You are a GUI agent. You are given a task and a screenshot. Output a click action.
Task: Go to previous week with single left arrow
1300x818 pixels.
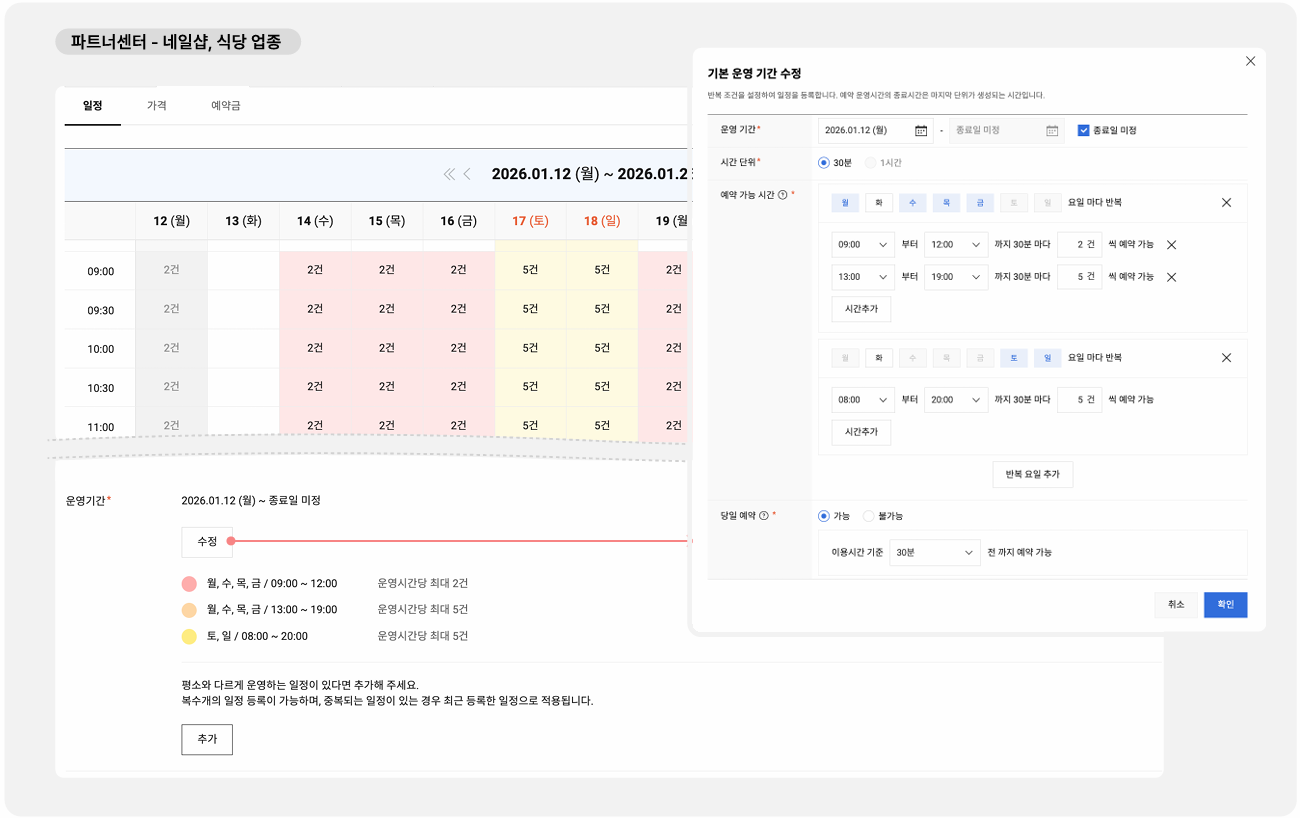click(467, 175)
